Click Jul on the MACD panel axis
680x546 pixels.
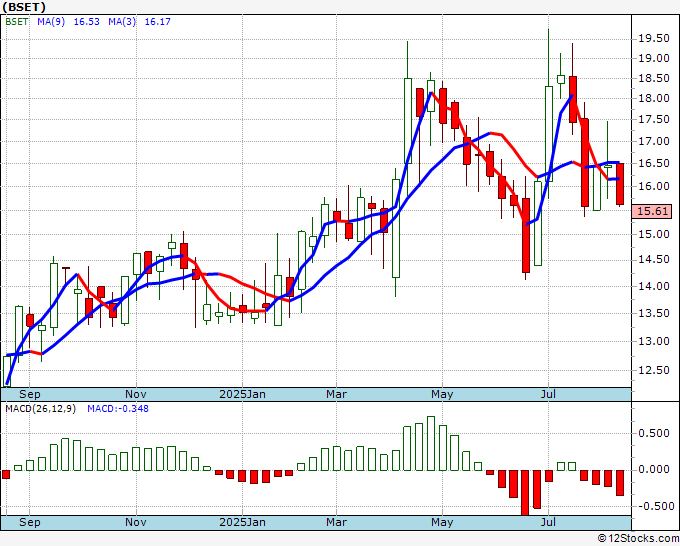[549, 522]
